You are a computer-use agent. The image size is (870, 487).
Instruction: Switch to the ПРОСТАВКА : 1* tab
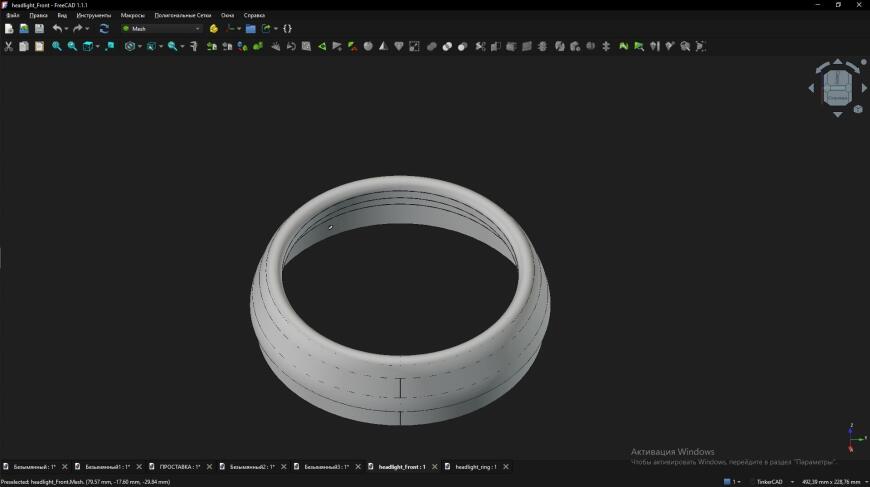pos(180,467)
